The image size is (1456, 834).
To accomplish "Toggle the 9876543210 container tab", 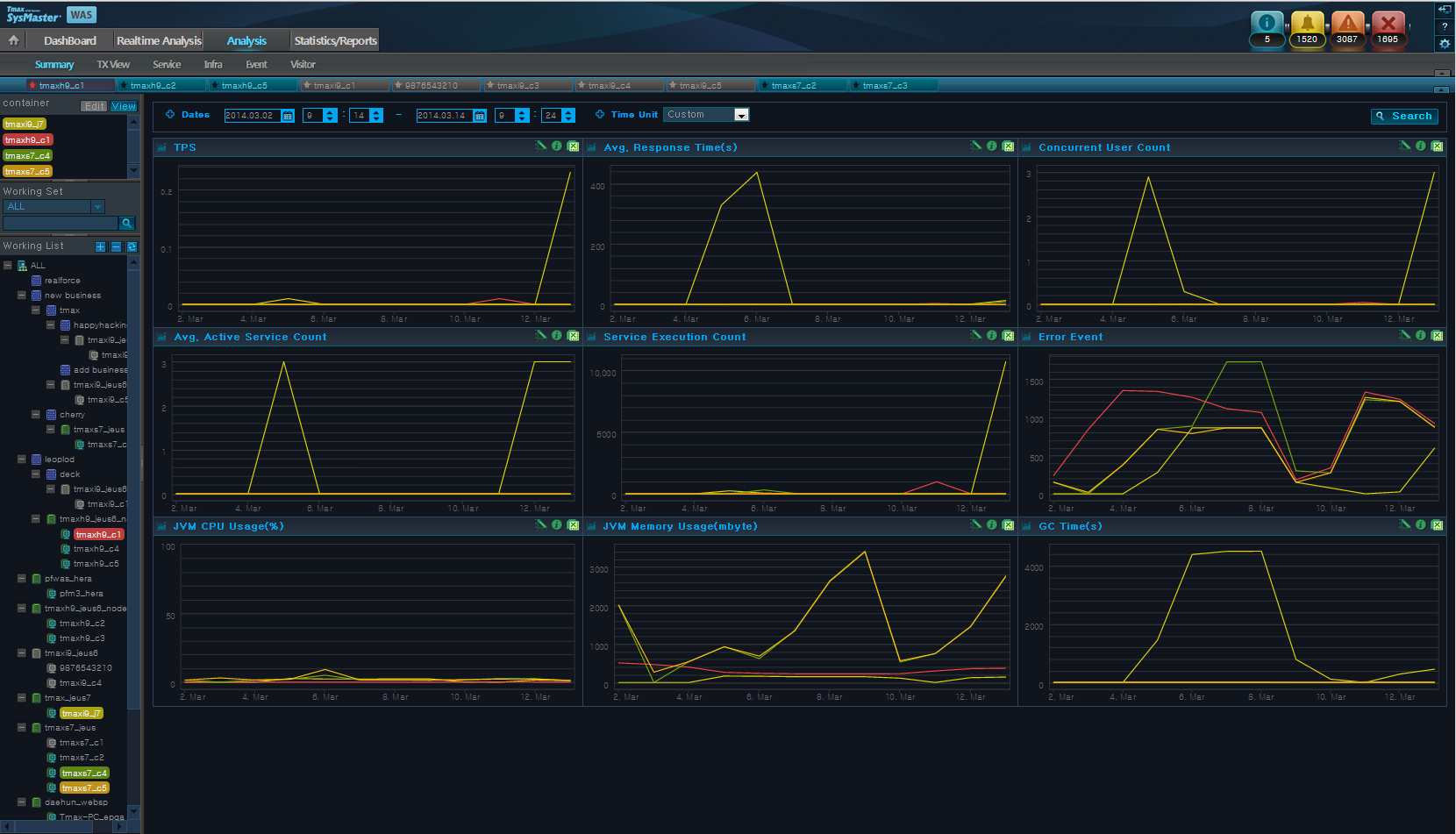I will pyautogui.click(x=436, y=85).
